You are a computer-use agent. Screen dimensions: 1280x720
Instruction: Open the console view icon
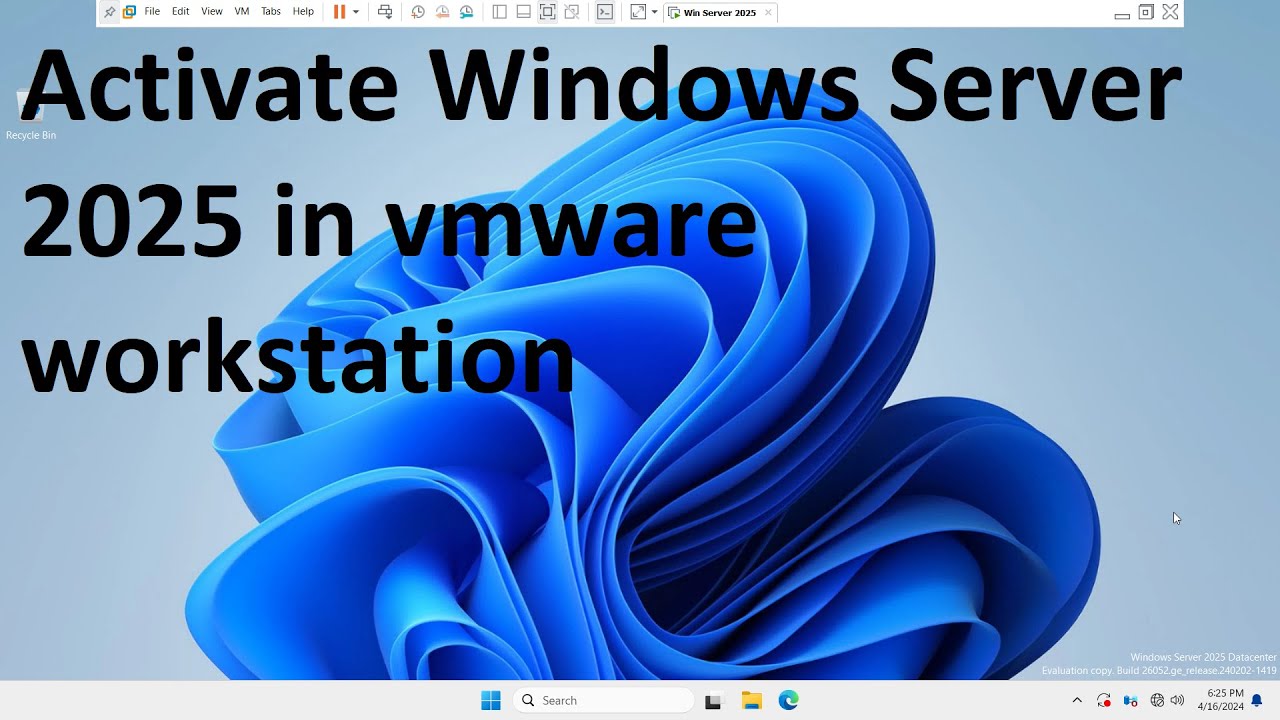click(x=605, y=12)
